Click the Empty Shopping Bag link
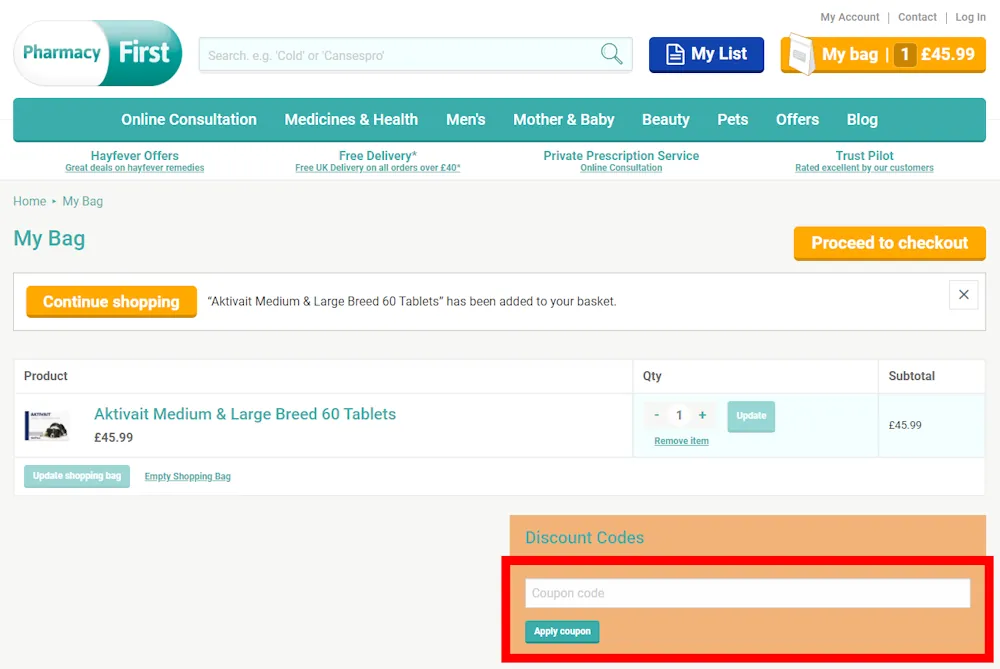Screen dimensions: 1000x669 pos(188,476)
